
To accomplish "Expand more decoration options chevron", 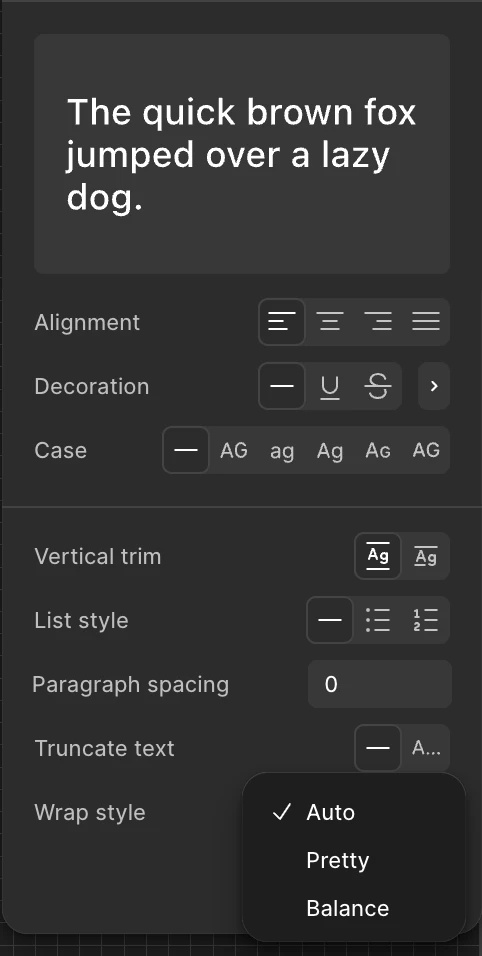I will click(x=434, y=386).
